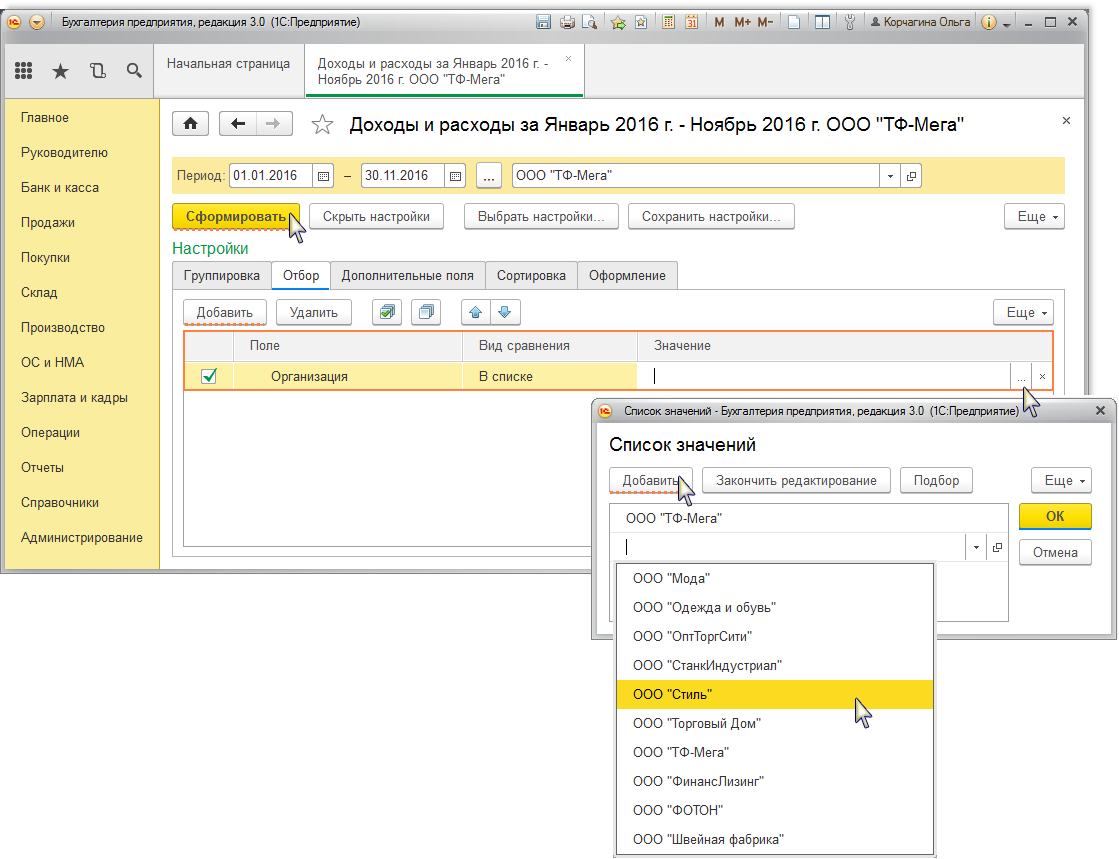This screenshot has width=1119, height=859.
Task: Star the report as favorite next to title
Action: point(322,125)
